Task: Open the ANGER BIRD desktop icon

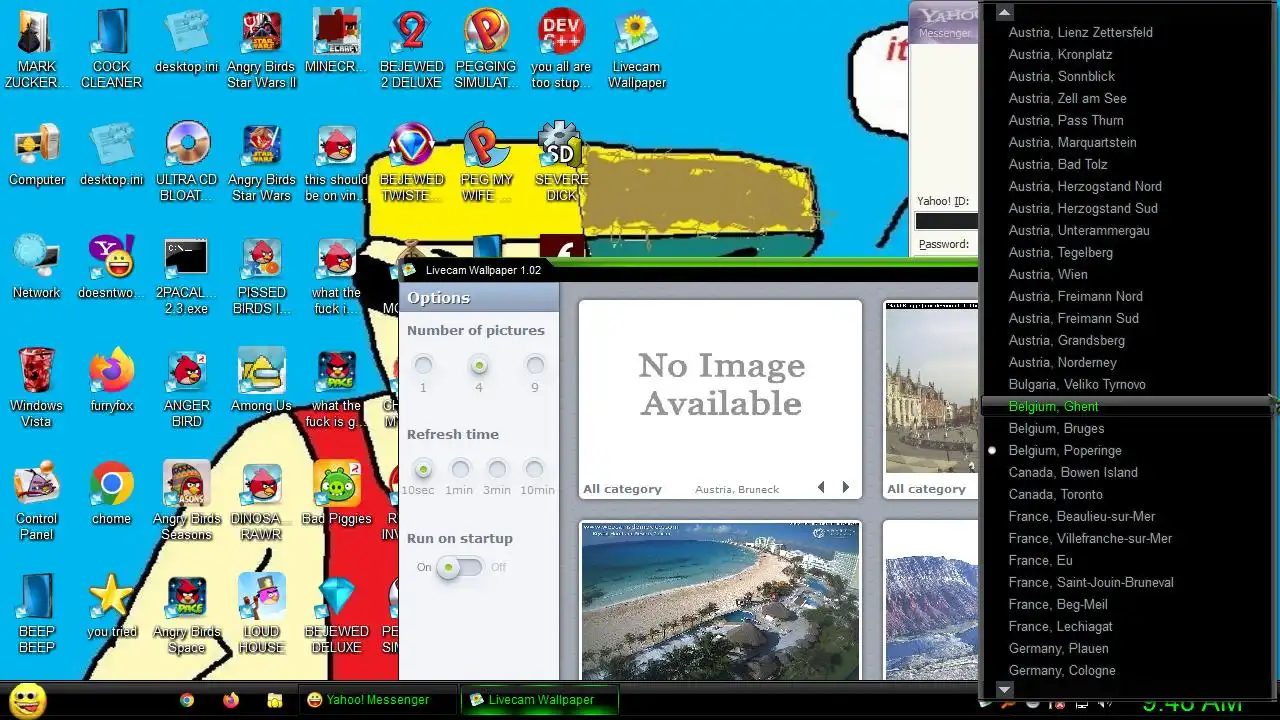Action: 186,388
